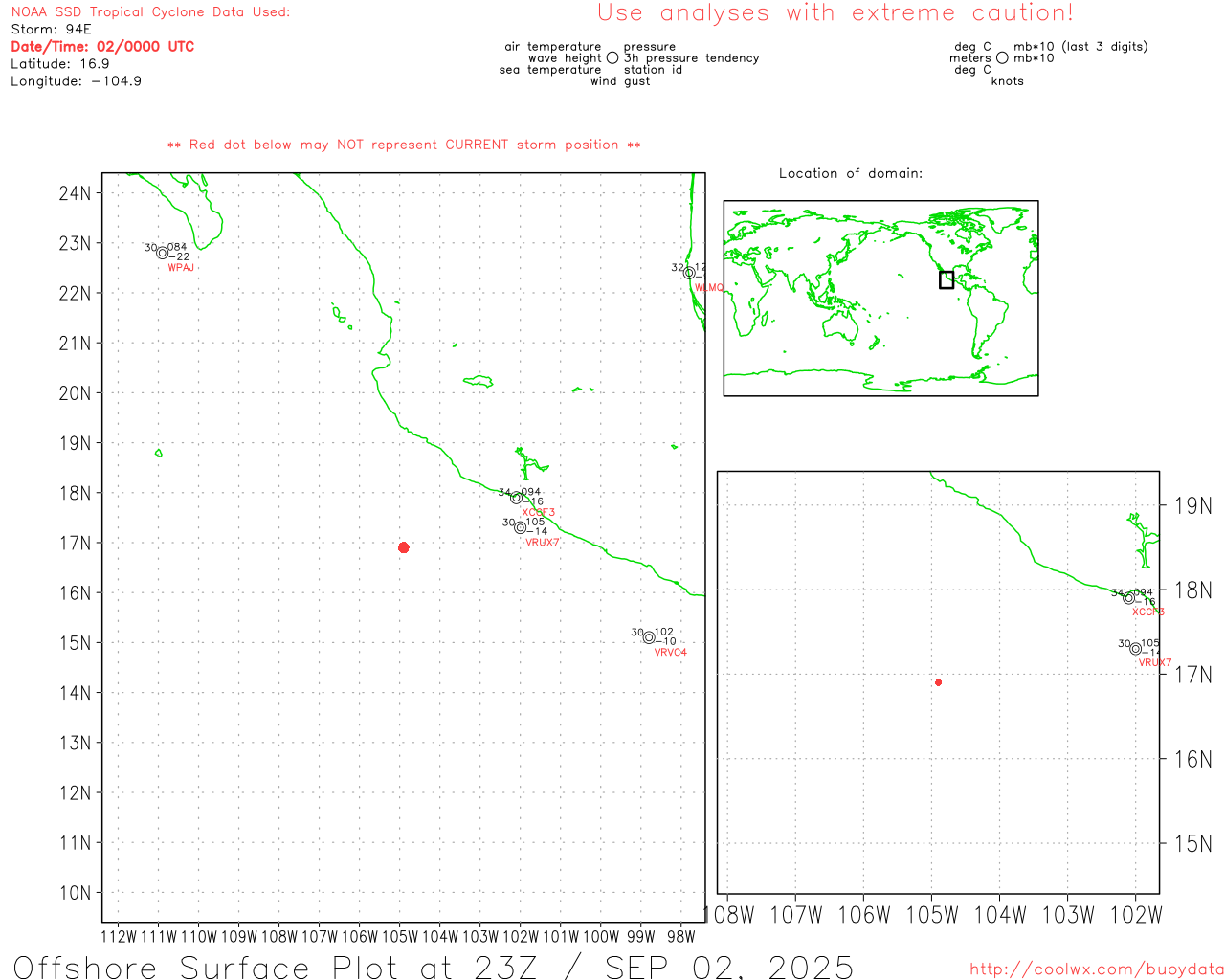Viewport: 1225px width, 980px height.
Task: Click the 10N latitude label
Action: point(75,893)
